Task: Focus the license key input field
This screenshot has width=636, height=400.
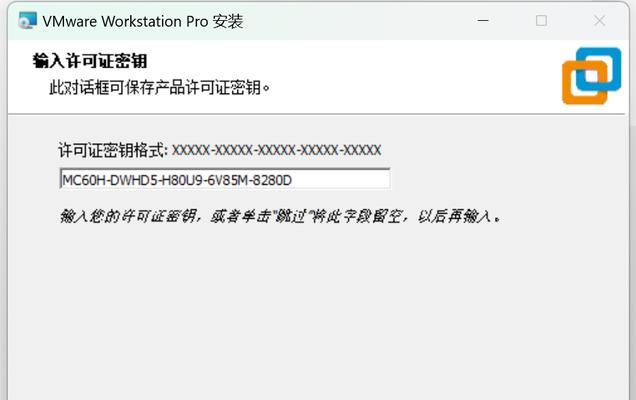Action: point(225,179)
